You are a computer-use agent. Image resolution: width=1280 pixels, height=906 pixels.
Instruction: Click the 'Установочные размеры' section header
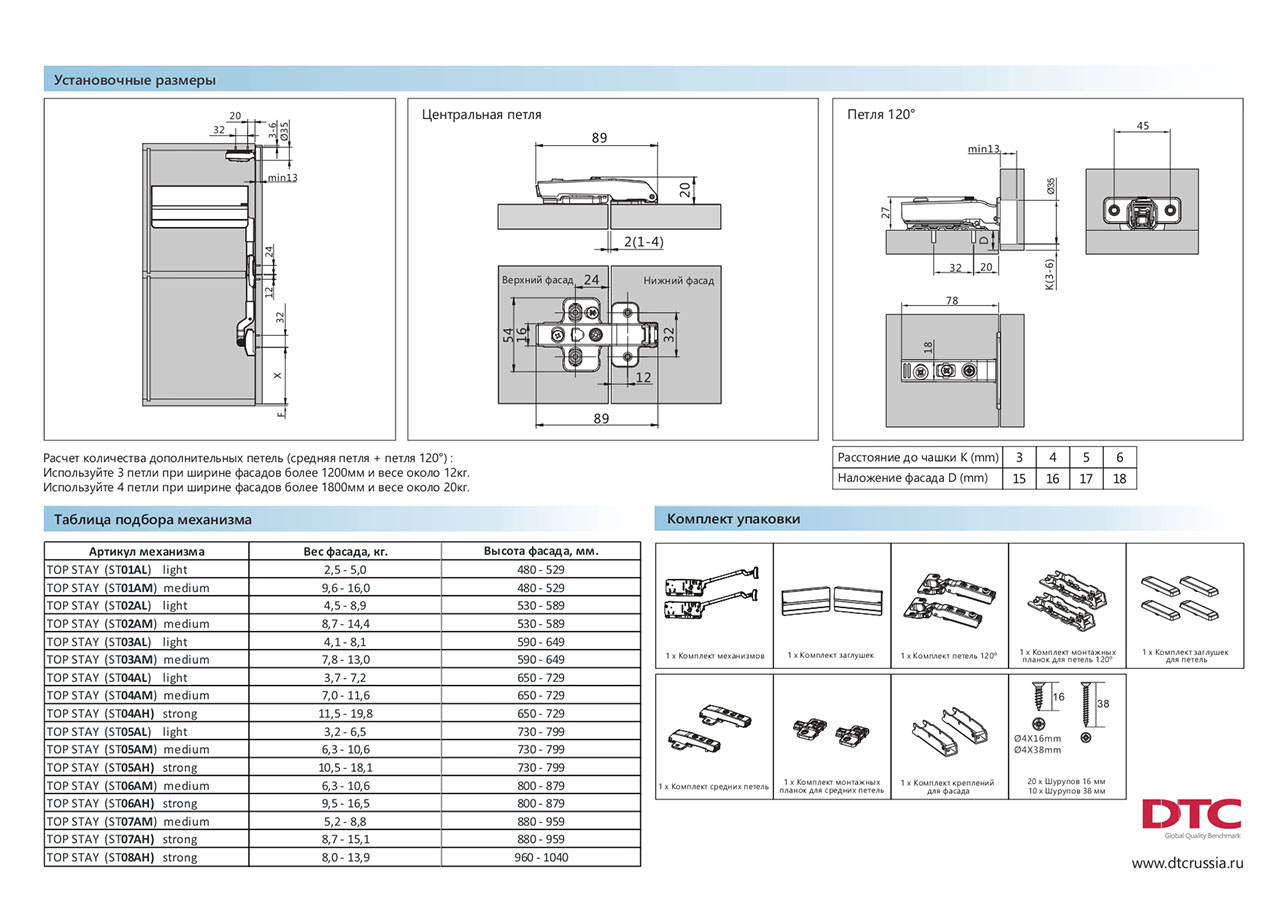[134, 80]
